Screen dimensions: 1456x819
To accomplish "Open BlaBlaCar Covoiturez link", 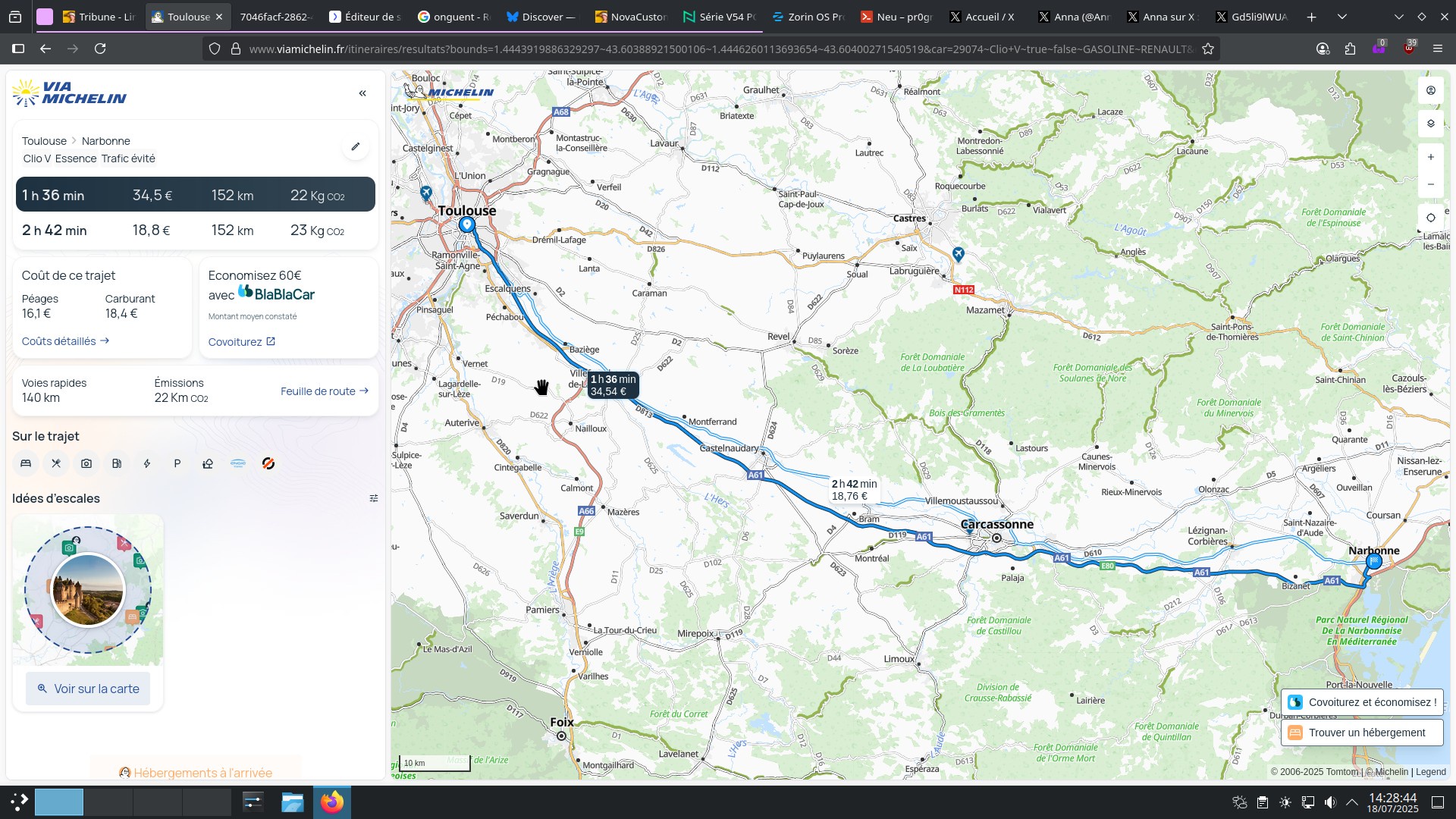I will tap(242, 342).
